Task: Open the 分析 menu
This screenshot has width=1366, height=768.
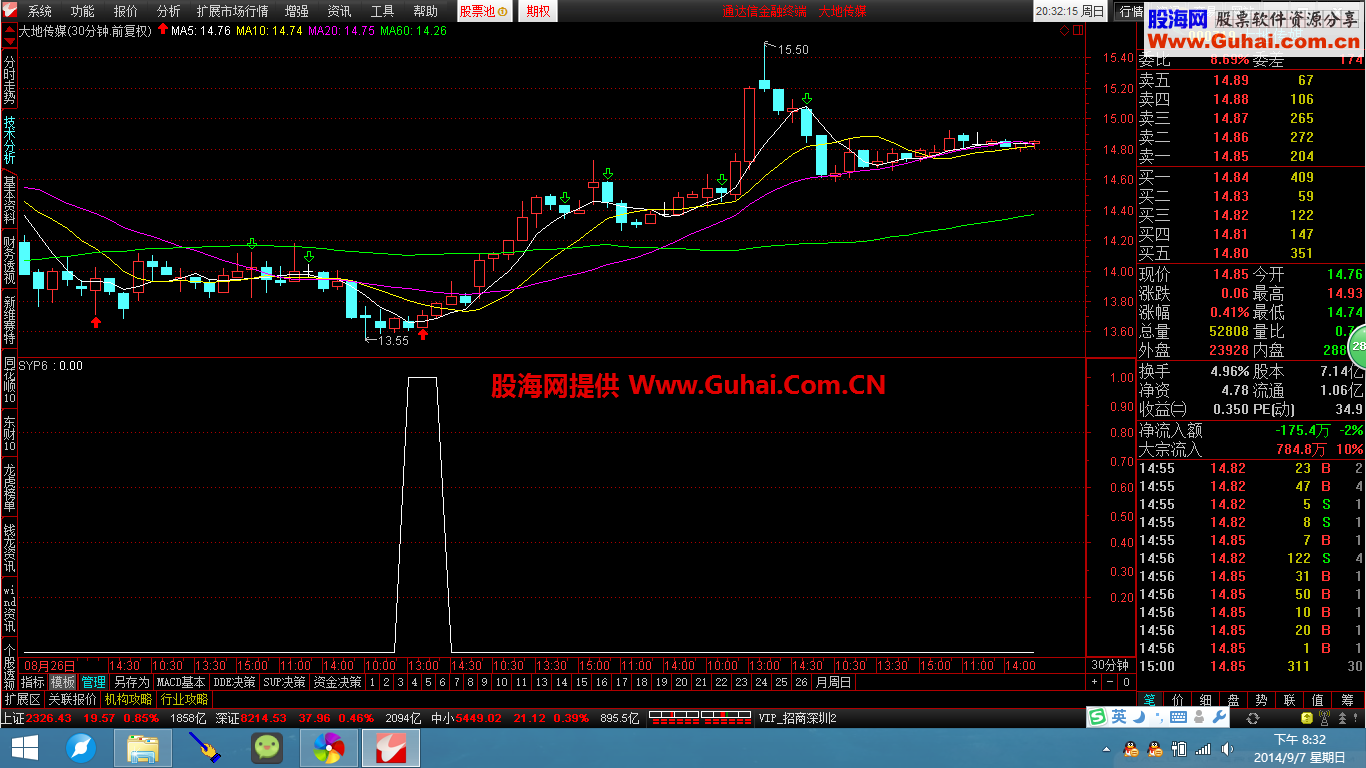Action: coord(168,12)
